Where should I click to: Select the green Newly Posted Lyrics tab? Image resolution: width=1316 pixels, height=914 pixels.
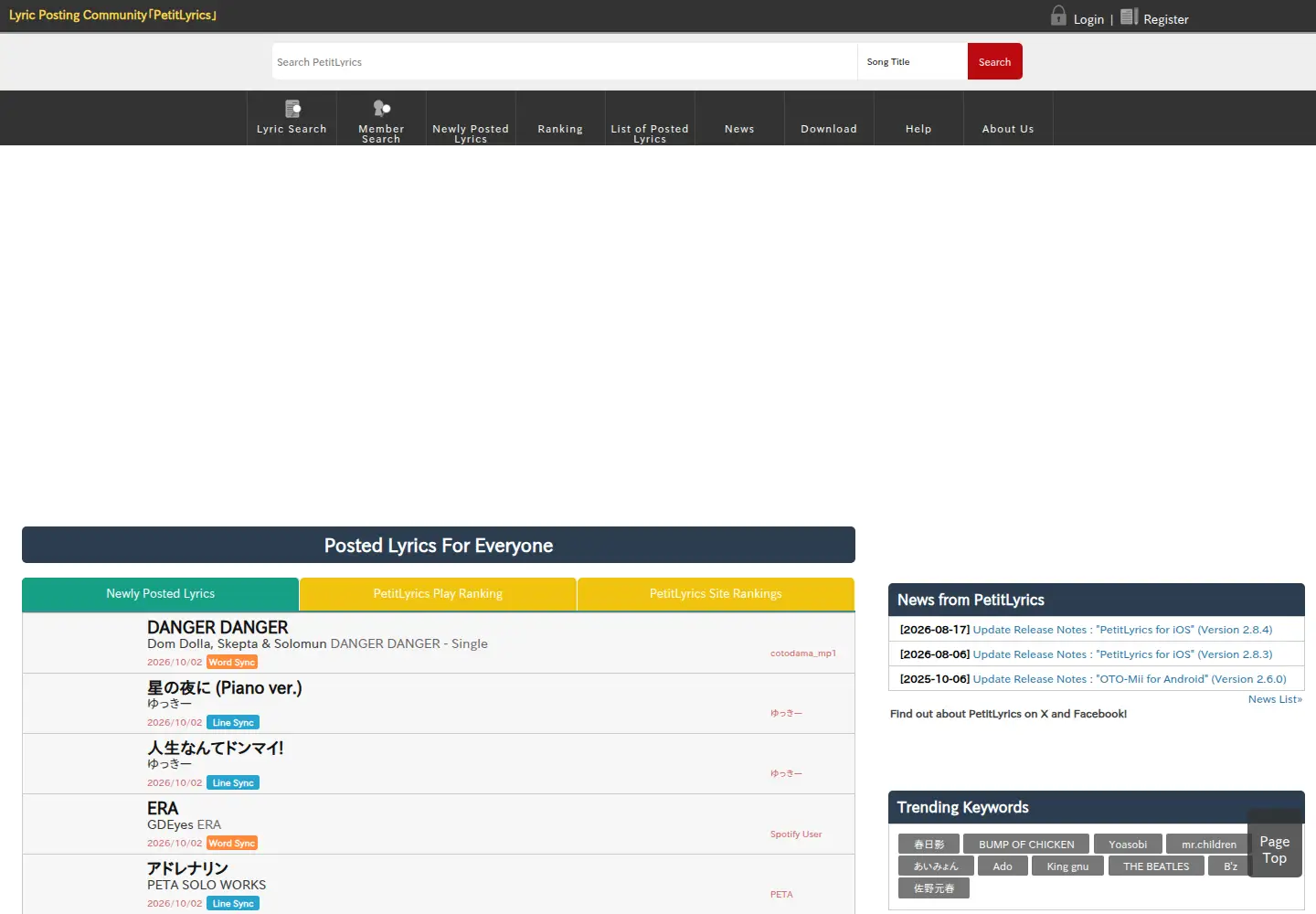tap(160, 594)
